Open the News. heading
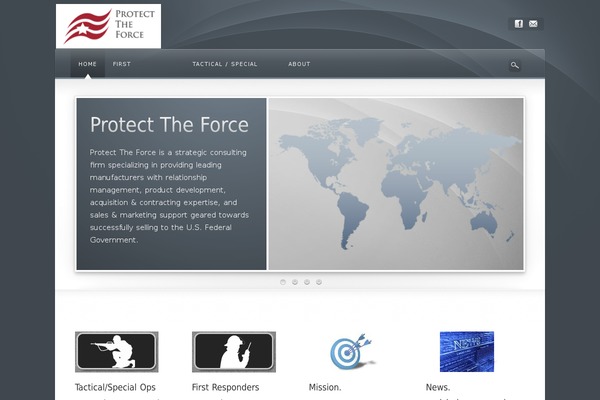Viewport: 600px width, 400px height. 438,387
